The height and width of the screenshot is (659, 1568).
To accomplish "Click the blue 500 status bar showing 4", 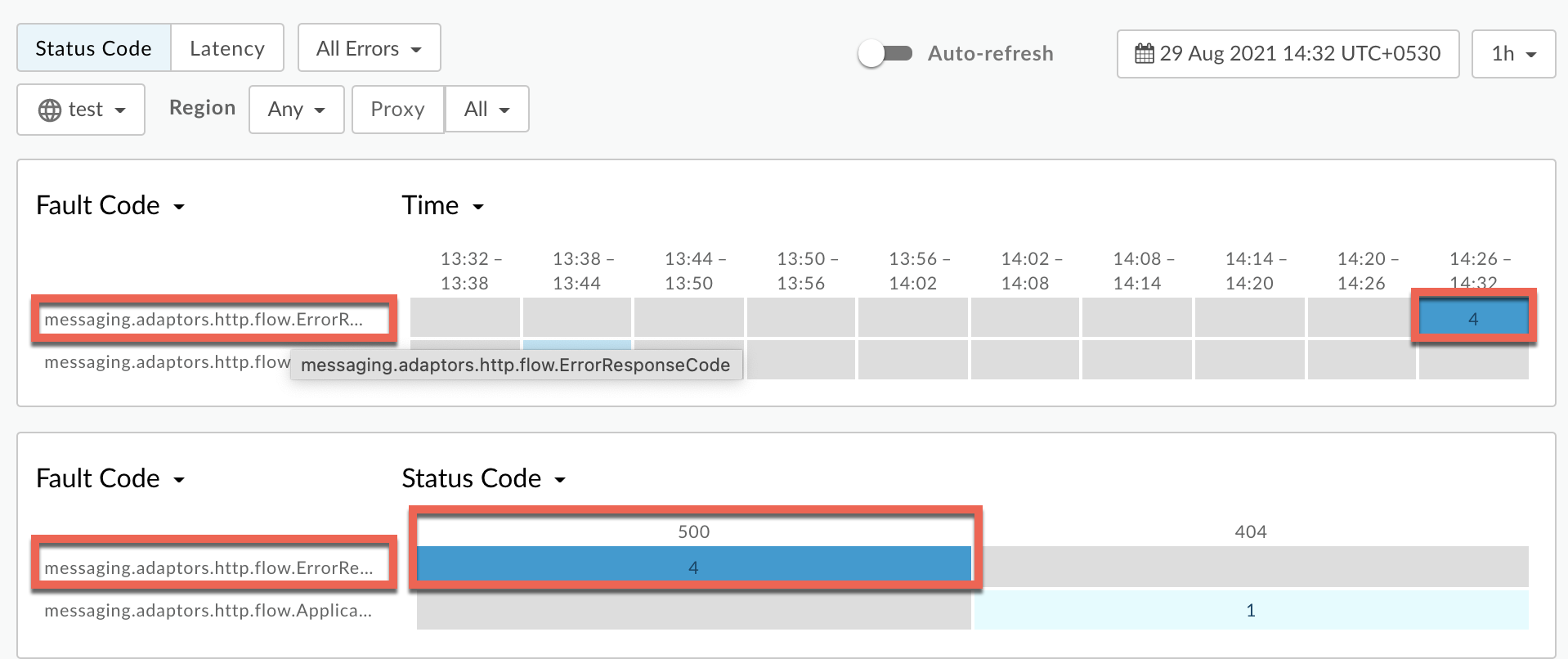I will [693, 567].
